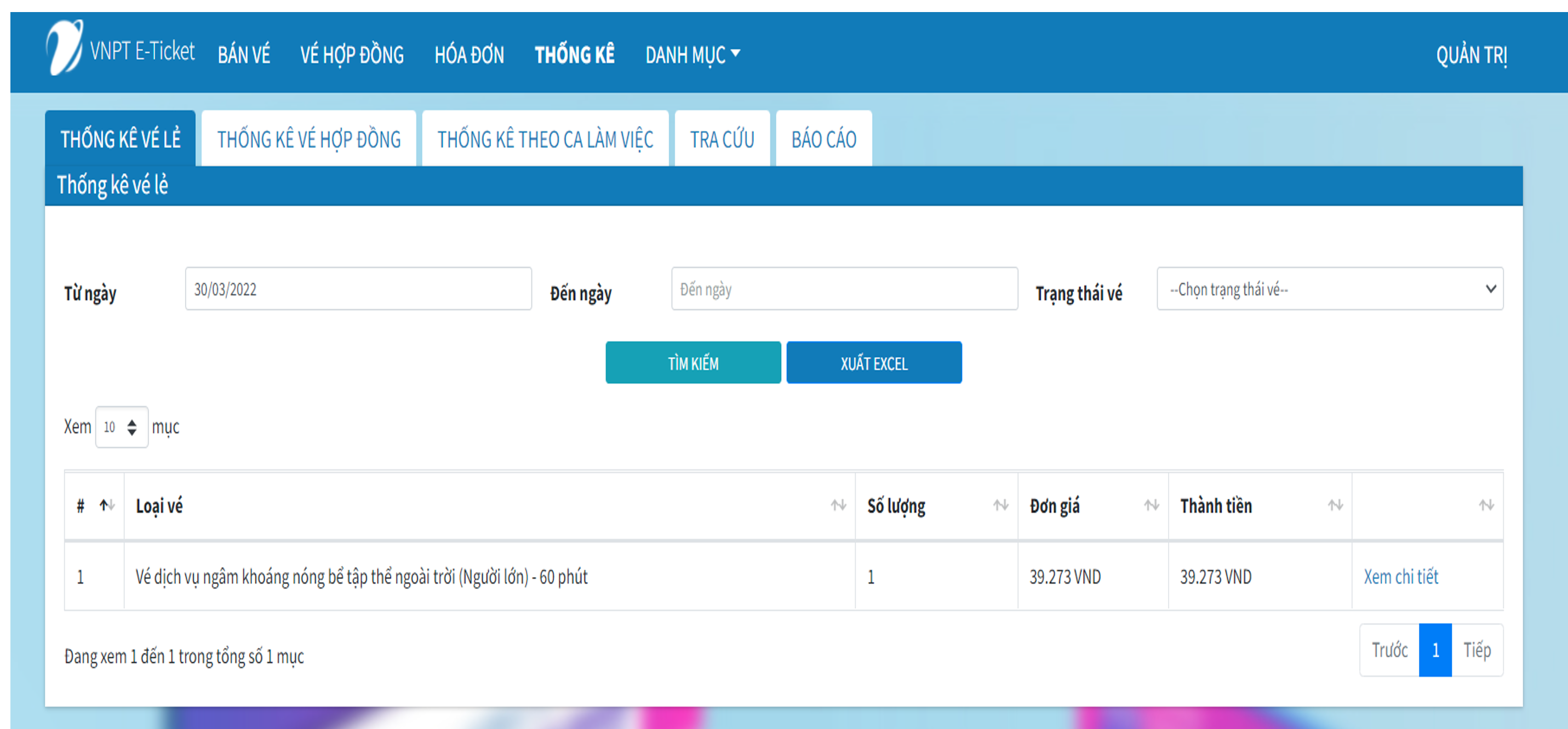Click the up arrow on the Xem items spinner
Viewport: 1568px width, 729px height.
133,423
